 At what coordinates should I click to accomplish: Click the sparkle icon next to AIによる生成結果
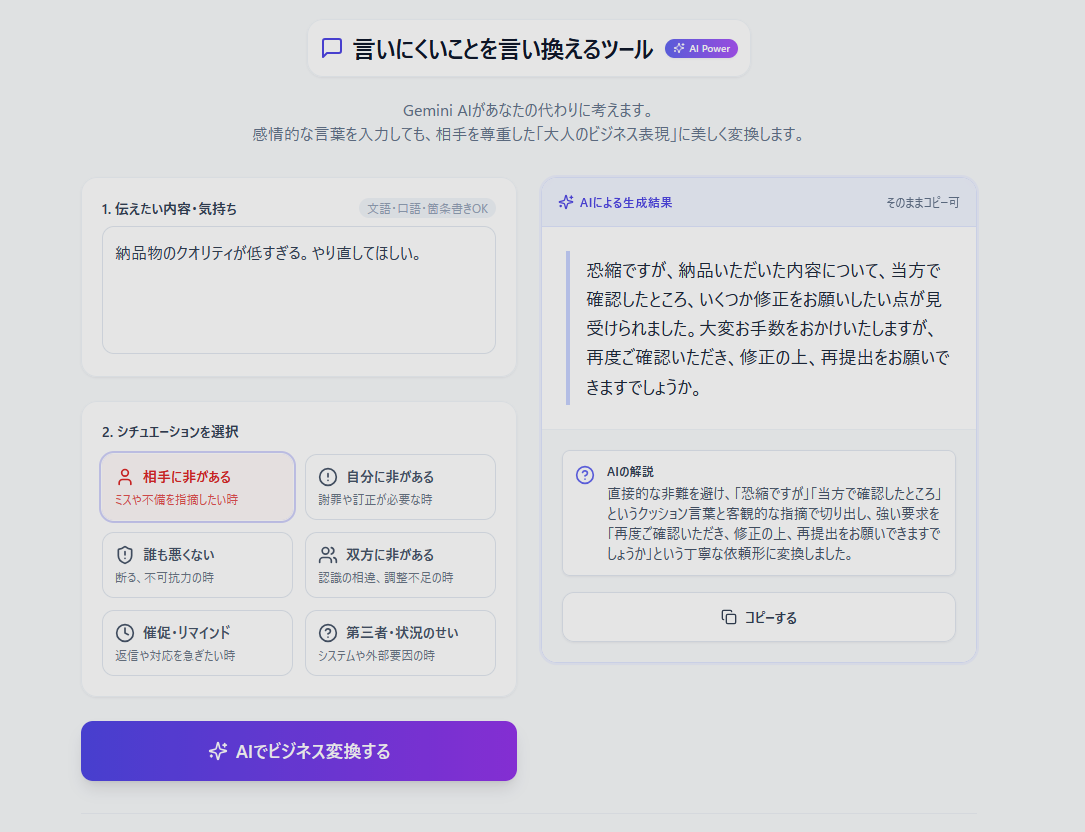point(565,202)
